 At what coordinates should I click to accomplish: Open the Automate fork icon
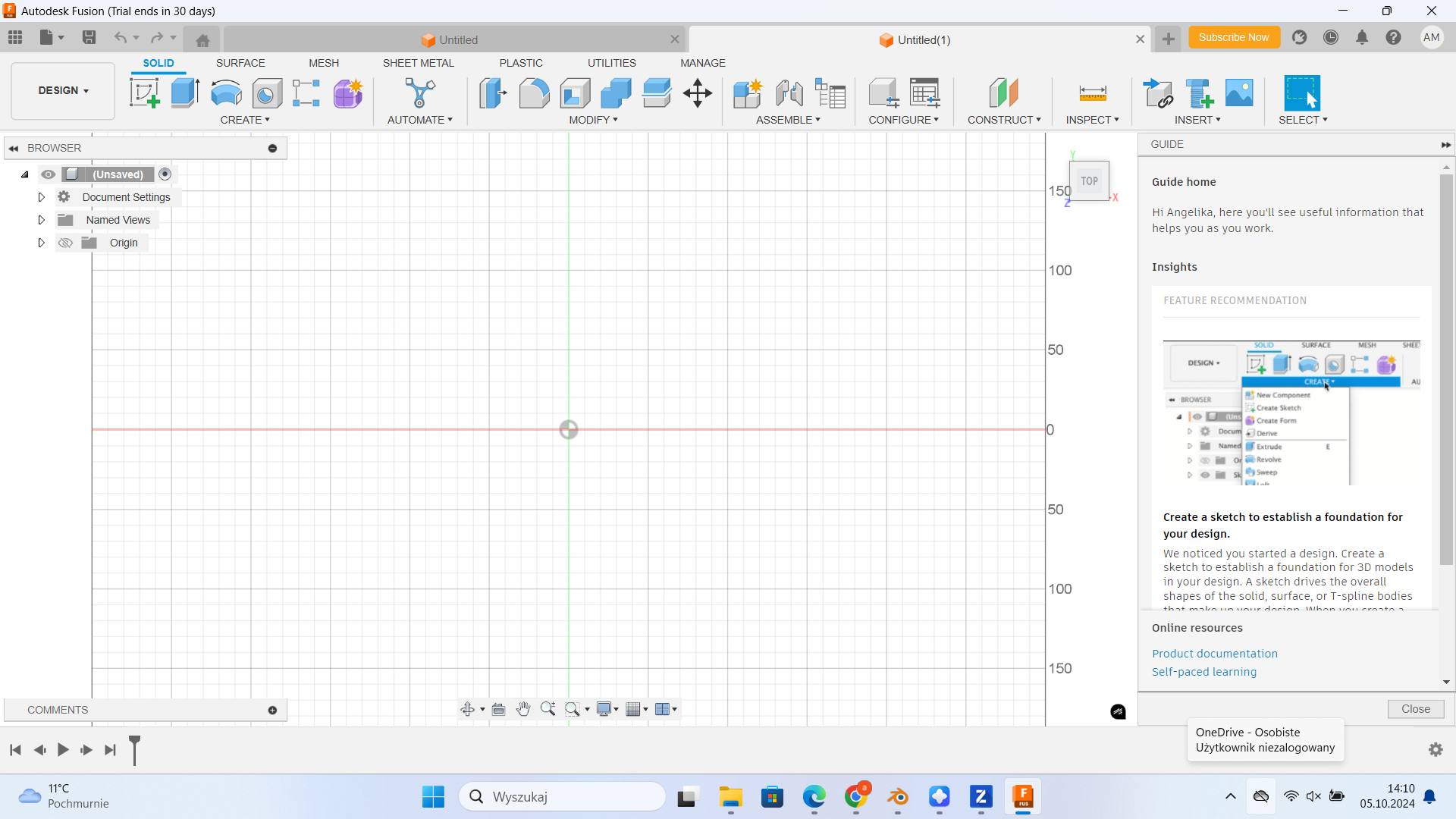pyautogui.click(x=419, y=93)
